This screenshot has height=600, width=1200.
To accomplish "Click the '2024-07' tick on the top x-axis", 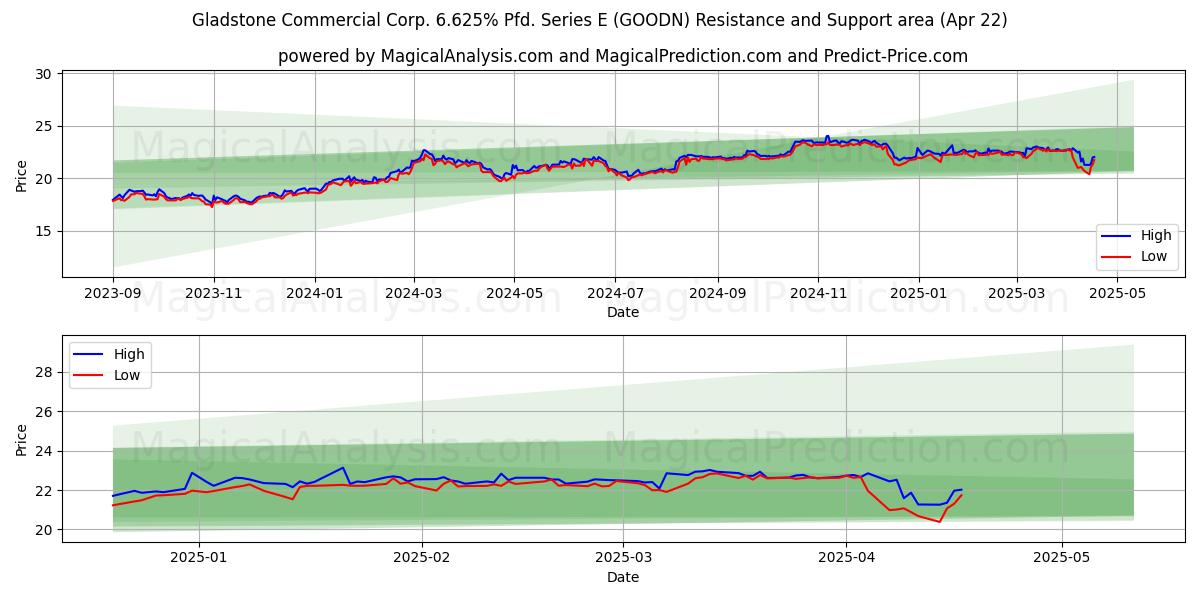I will [615, 294].
